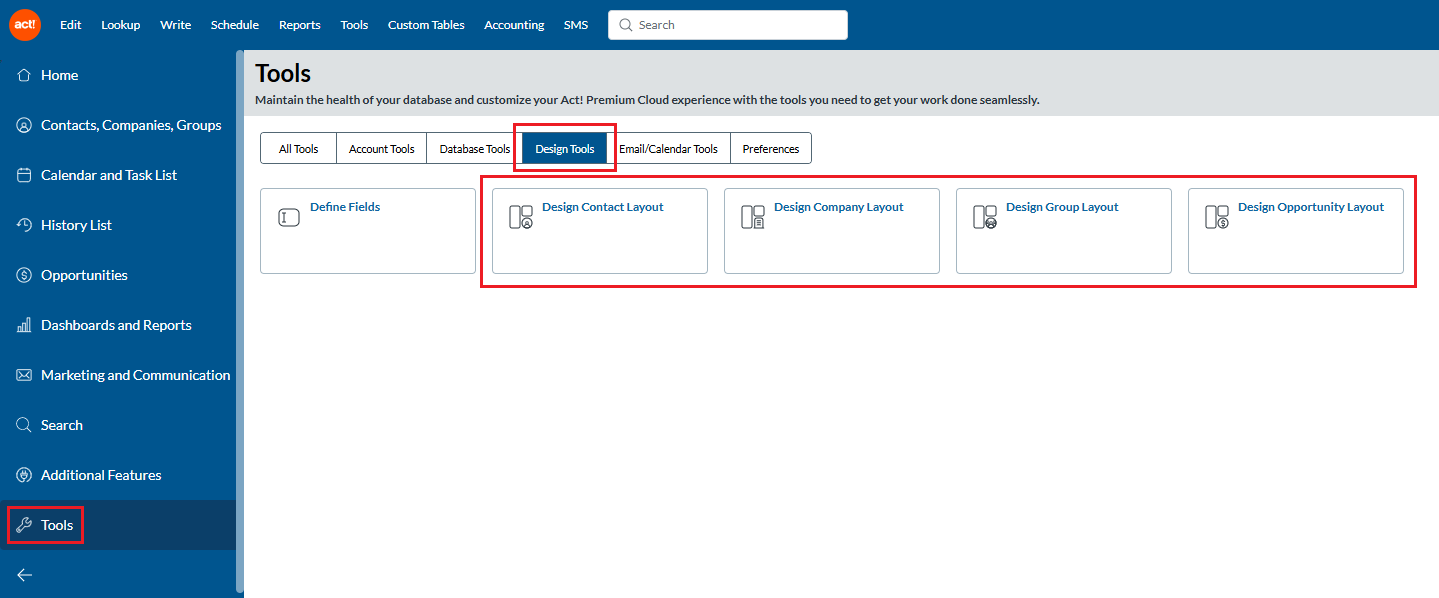Switch to the Database Tools tab
Viewport: 1439px width, 598px height.
475,148
